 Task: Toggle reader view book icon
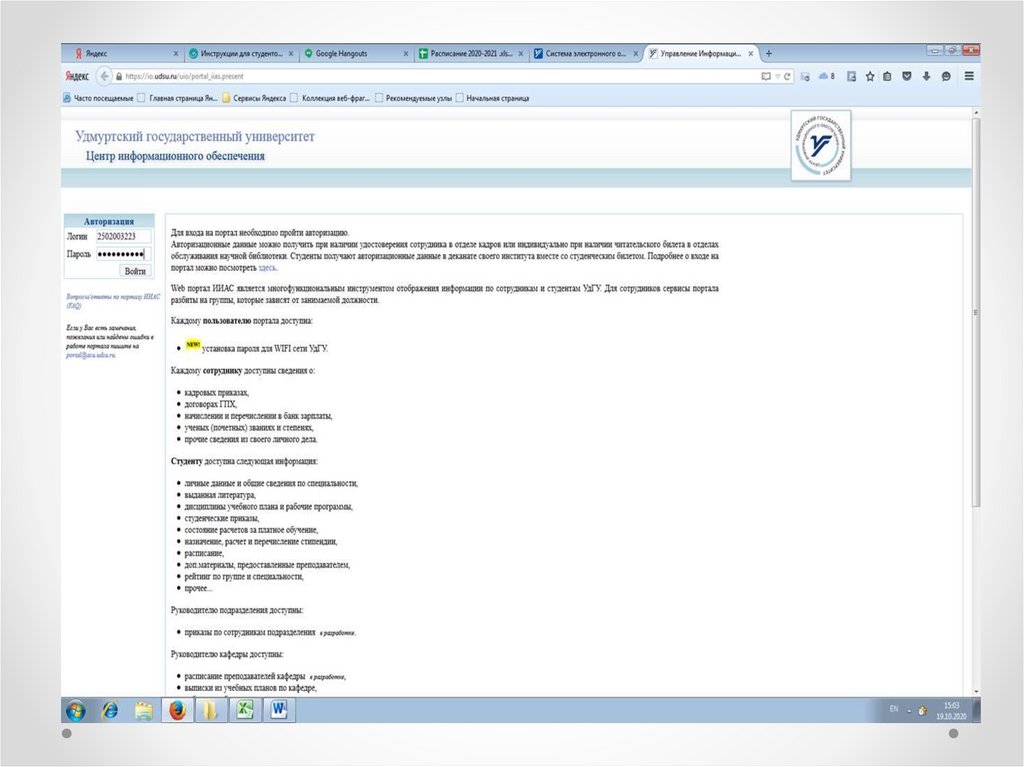[x=766, y=76]
